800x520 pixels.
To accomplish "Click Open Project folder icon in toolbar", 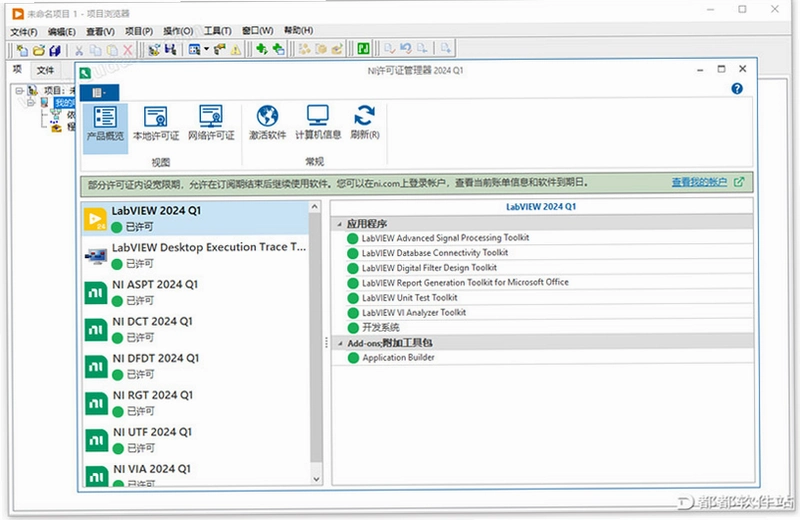I will 38,49.
